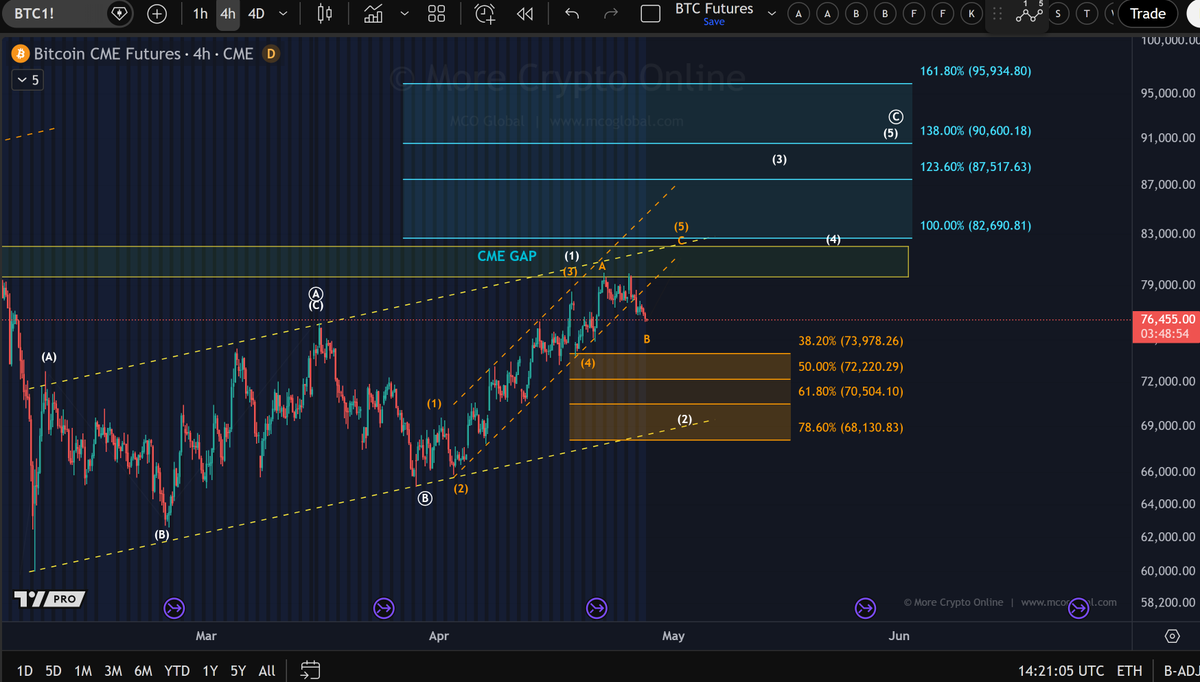Grab the floating toolbar dotted handle

pyautogui.click(x=997, y=14)
